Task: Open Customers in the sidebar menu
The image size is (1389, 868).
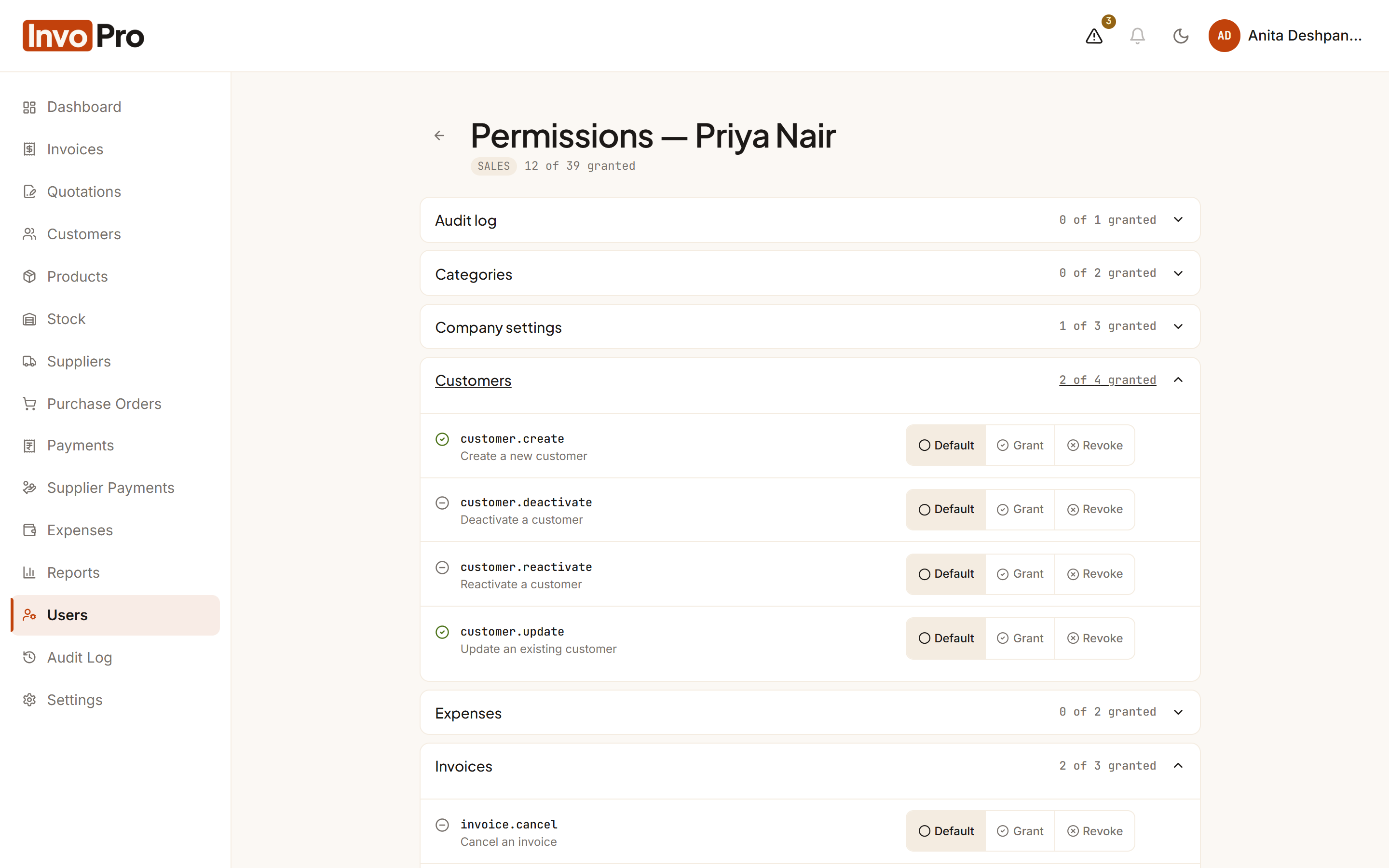Action: point(115,234)
